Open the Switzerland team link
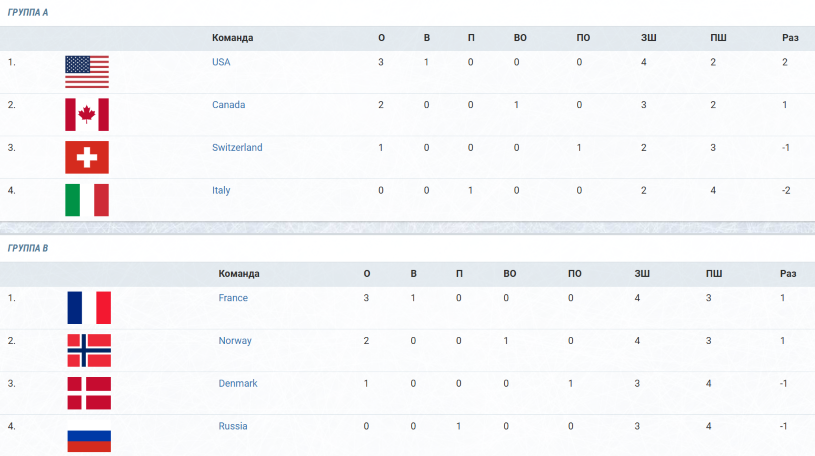 (237, 147)
